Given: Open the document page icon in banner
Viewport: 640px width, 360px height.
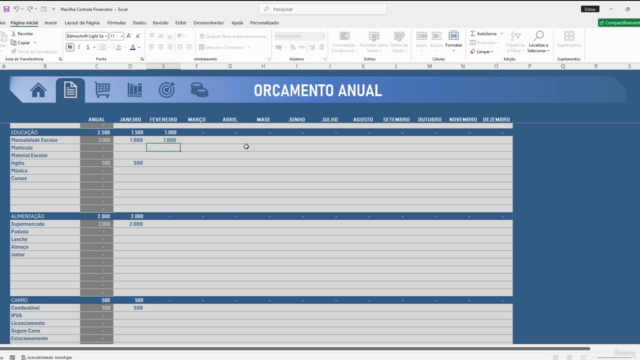Looking at the screenshot, I should click(x=70, y=90).
